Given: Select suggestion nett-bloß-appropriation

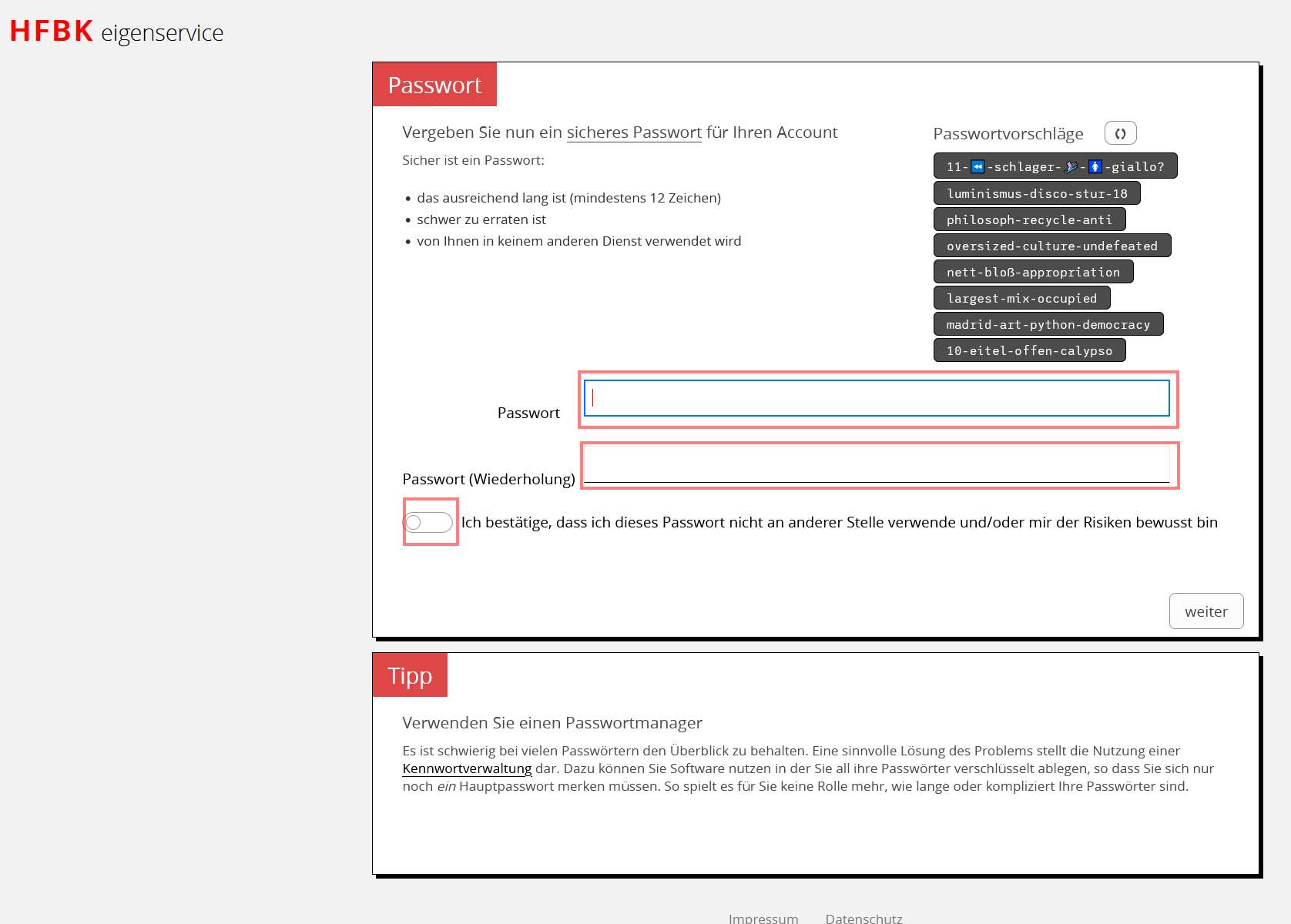Looking at the screenshot, I should click(1032, 272).
